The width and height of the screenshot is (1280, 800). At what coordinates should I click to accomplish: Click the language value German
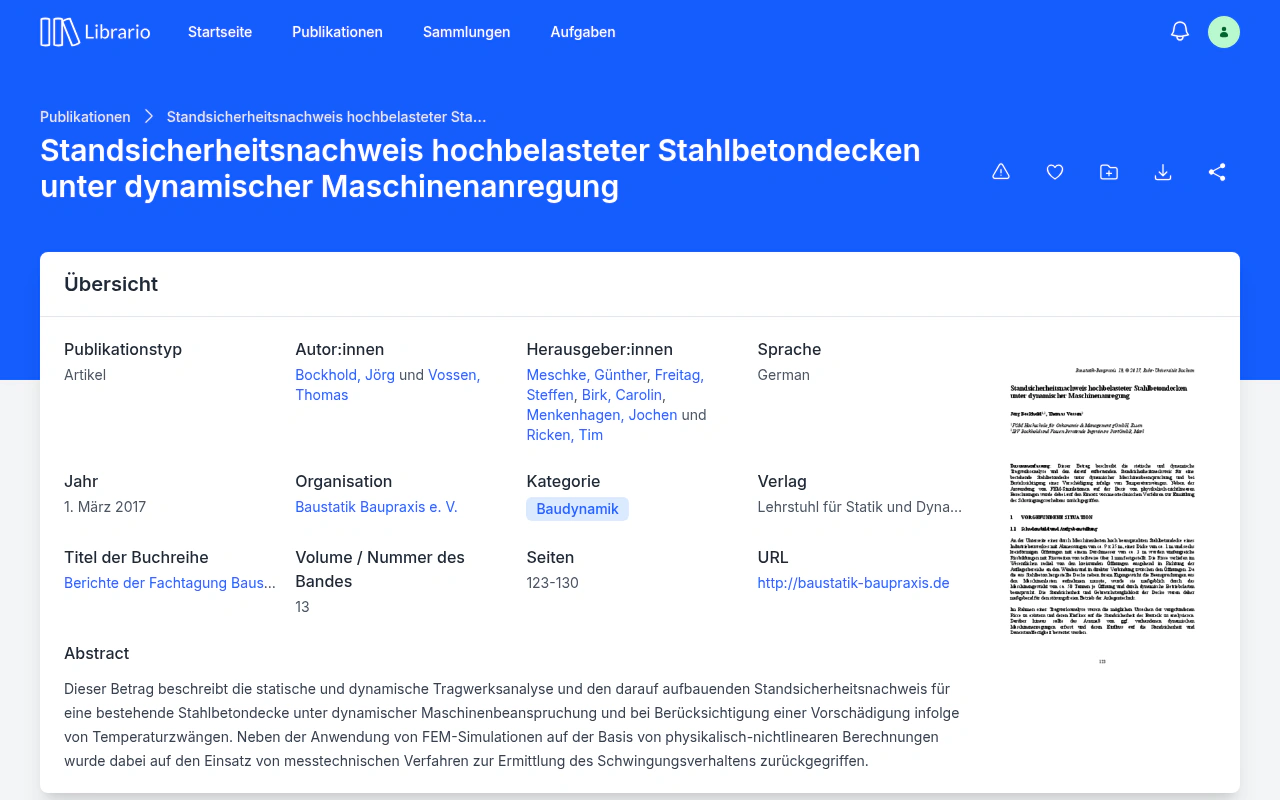coord(783,375)
